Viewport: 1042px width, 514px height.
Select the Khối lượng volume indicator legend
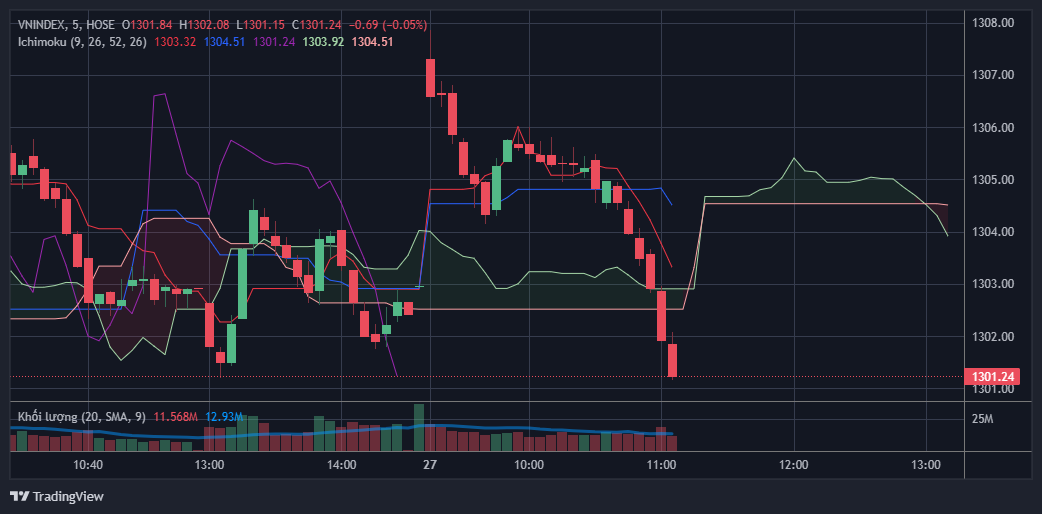point(81,416)
